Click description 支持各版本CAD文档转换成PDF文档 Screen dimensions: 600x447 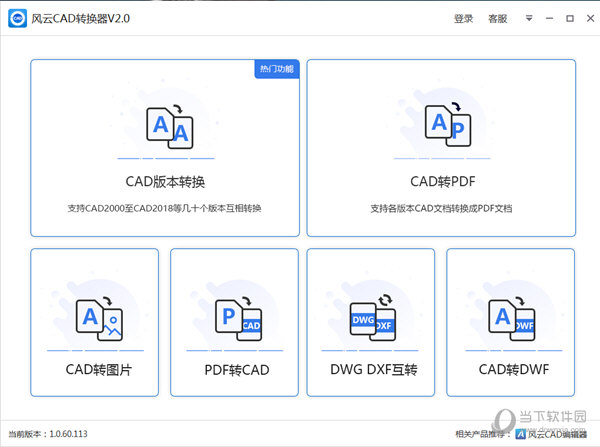441,209
